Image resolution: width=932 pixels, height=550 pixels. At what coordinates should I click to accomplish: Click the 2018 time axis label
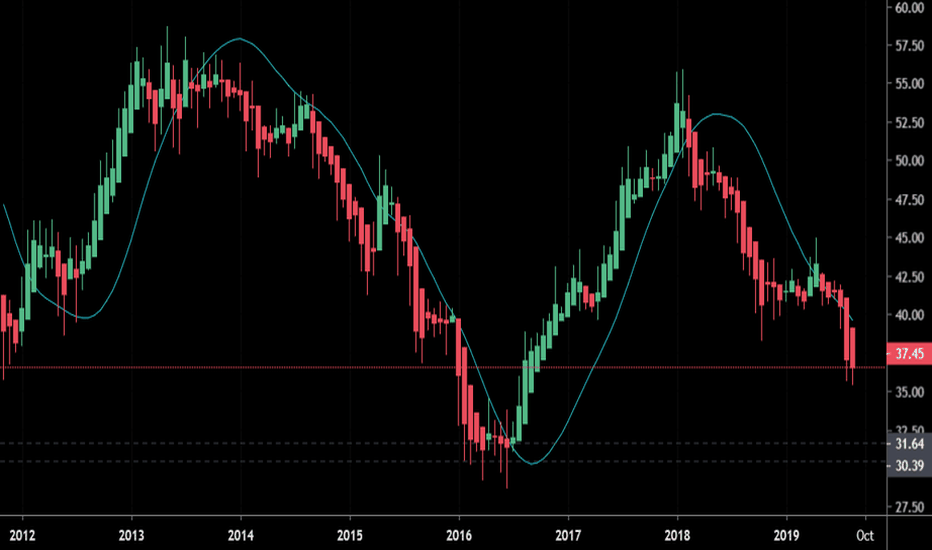tap(677, 536)
